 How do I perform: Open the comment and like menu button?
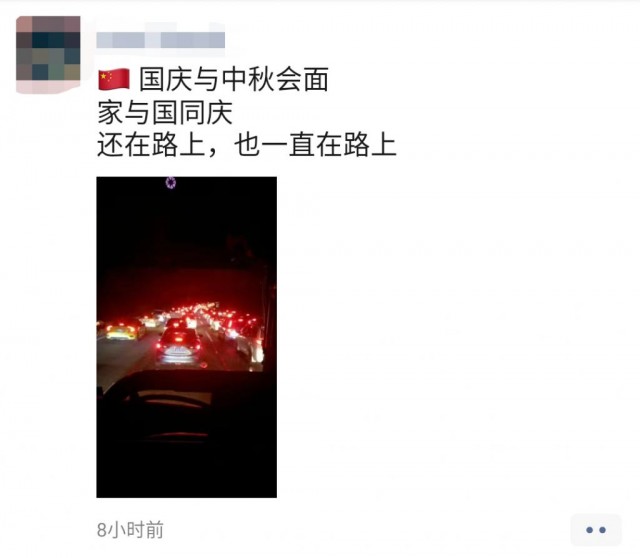596,530
